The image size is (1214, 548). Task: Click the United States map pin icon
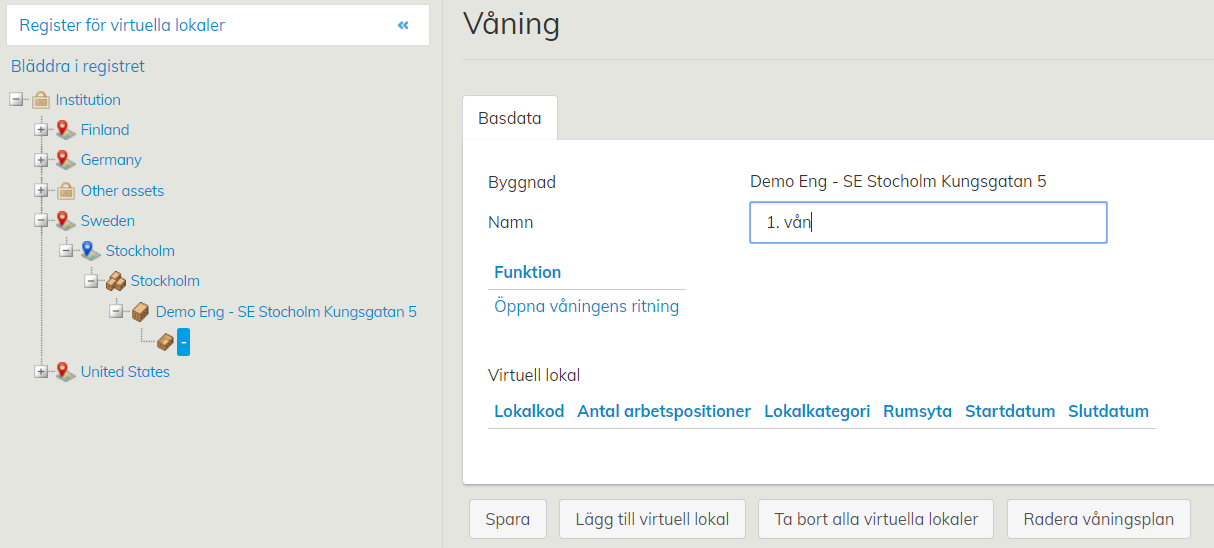(66, 372)
